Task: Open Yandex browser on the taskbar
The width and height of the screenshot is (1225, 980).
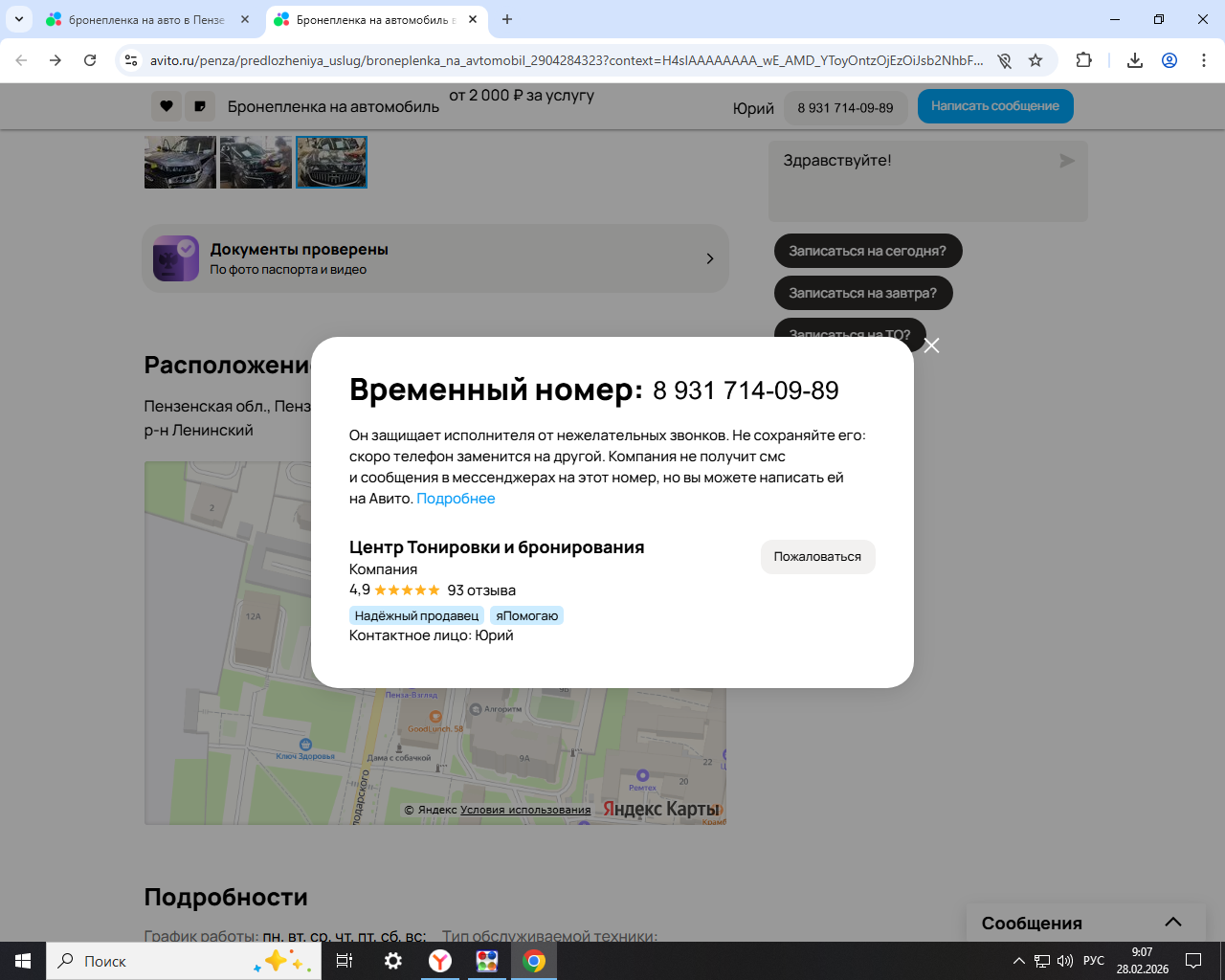Action: 440,961
